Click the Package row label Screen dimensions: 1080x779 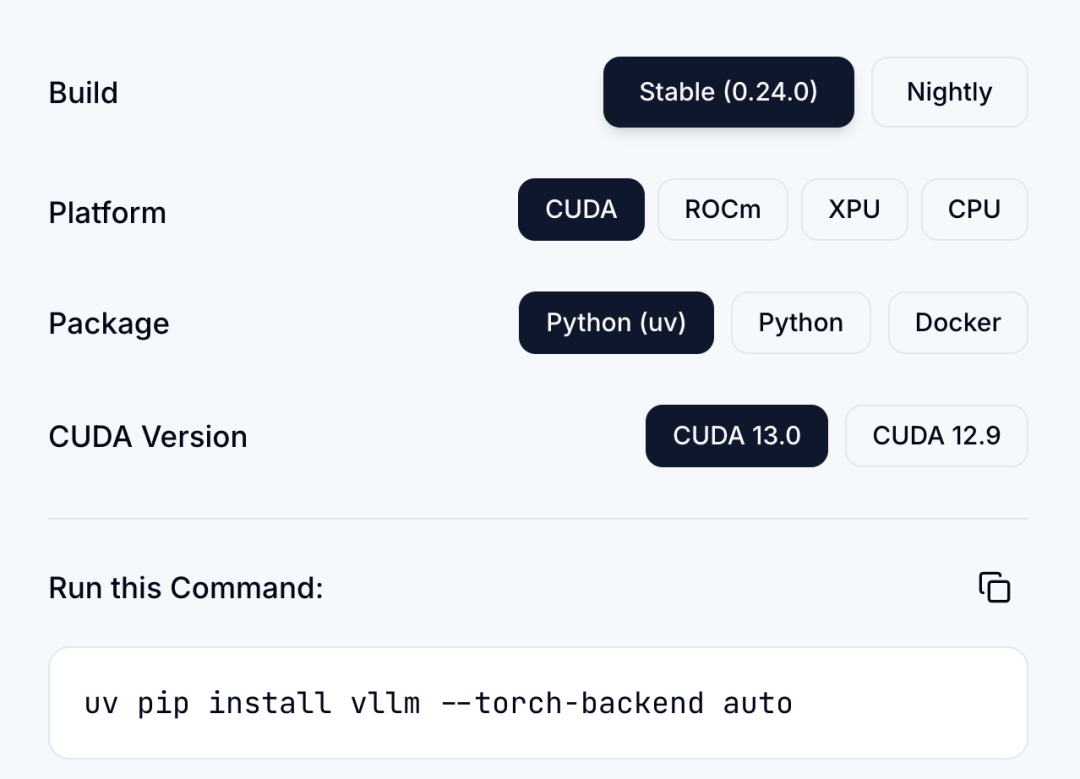click(x=109, y=324)
